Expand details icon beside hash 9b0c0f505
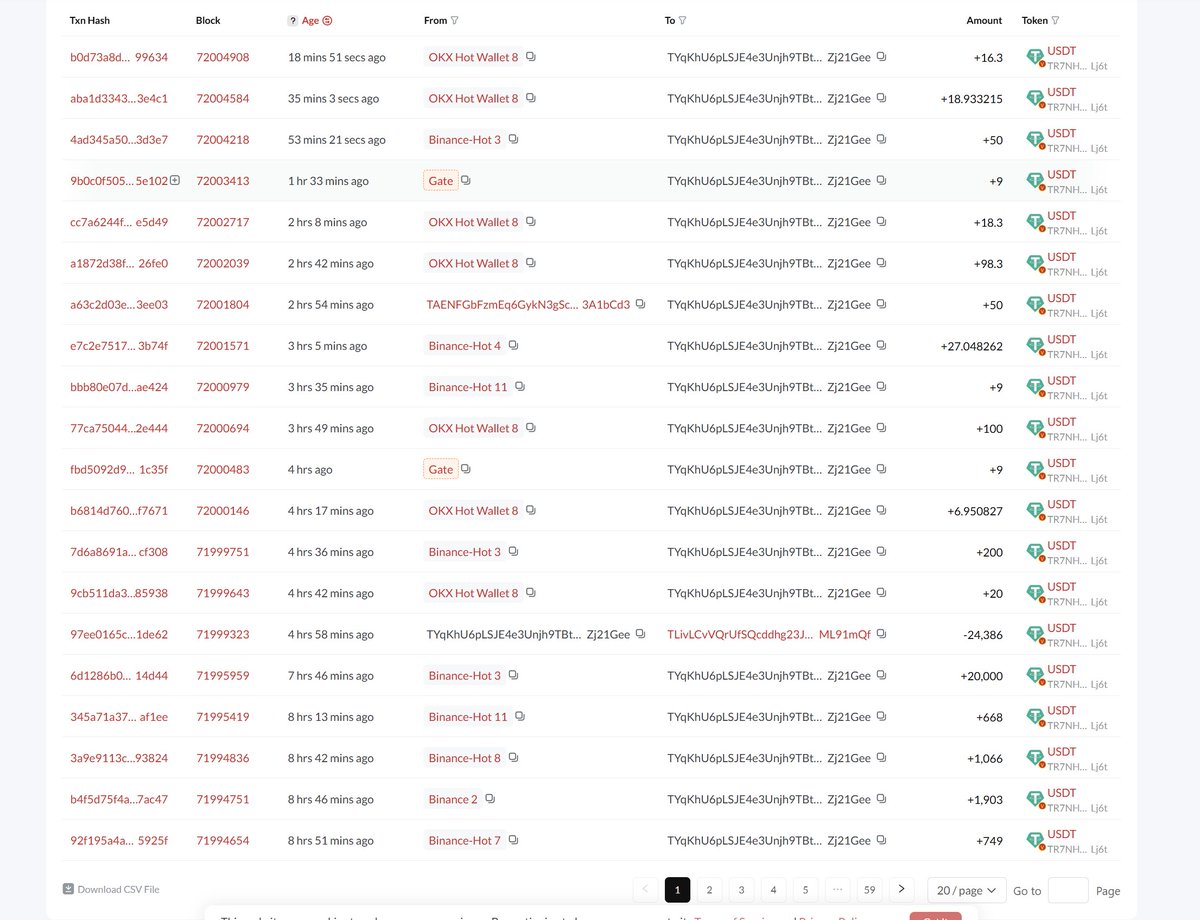This screenshot has height=920, width=1200. coord(175,180)
